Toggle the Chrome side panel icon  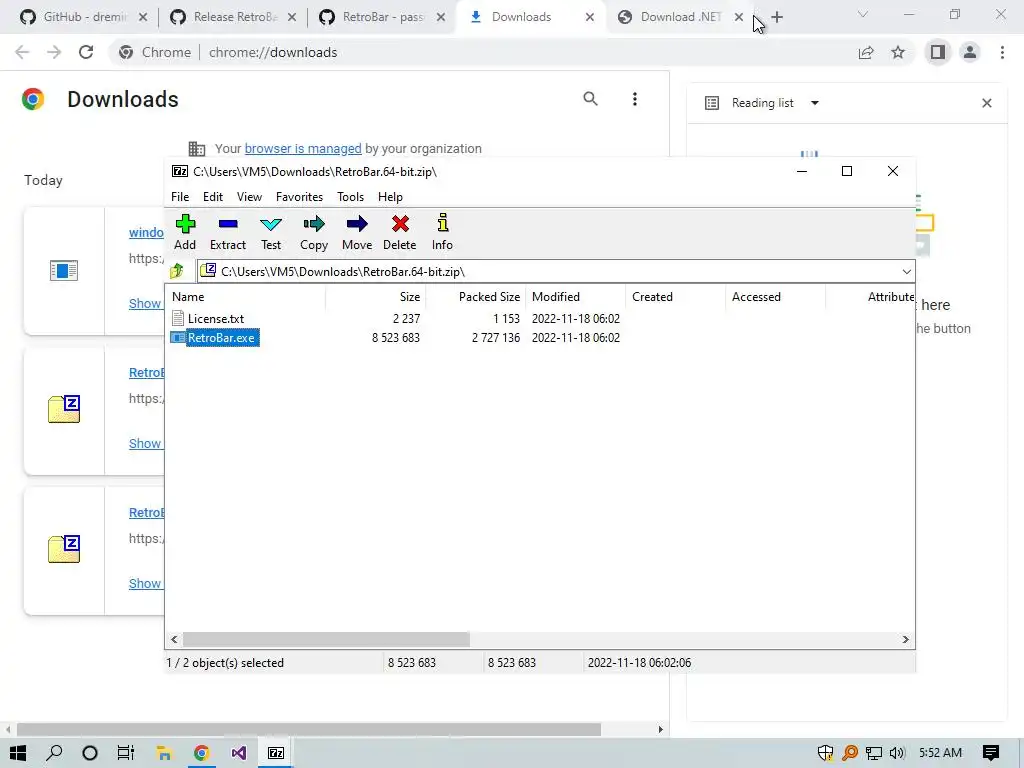[938, 52]
